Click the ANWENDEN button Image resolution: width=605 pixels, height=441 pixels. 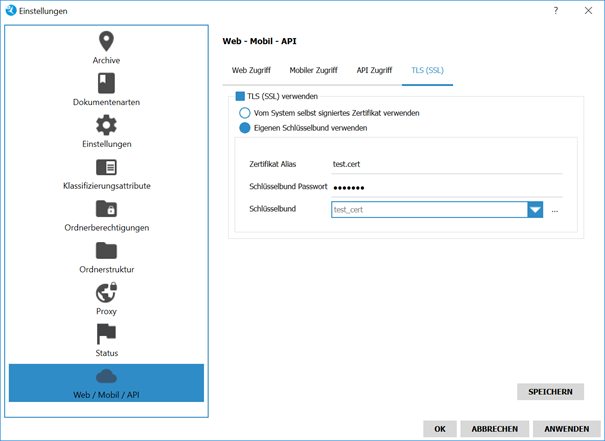[x=566, y=428]
